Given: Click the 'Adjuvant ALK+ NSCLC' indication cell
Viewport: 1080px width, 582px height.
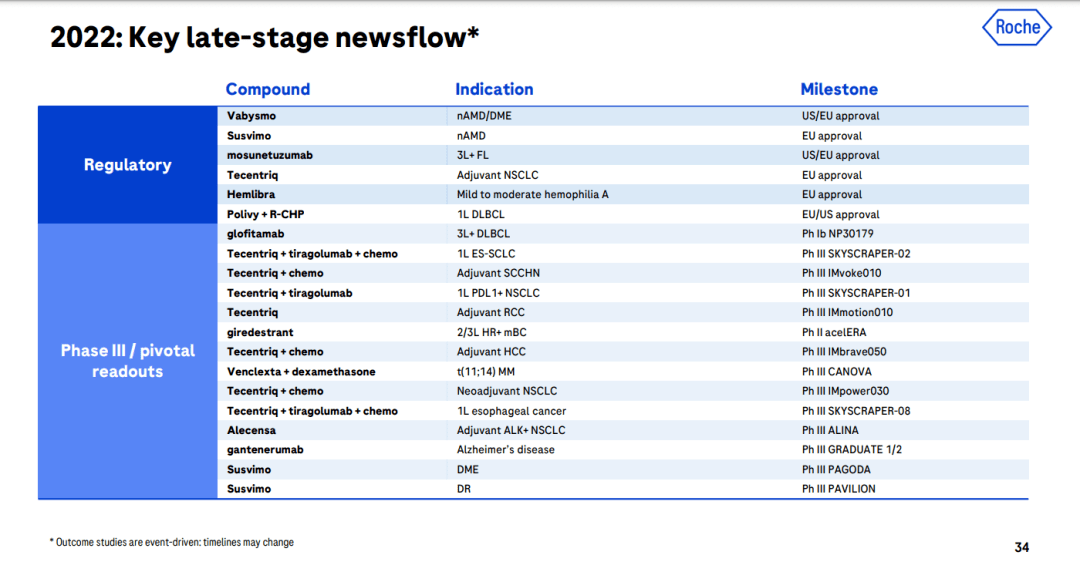Looking at the screenshot, I should 511,430.
